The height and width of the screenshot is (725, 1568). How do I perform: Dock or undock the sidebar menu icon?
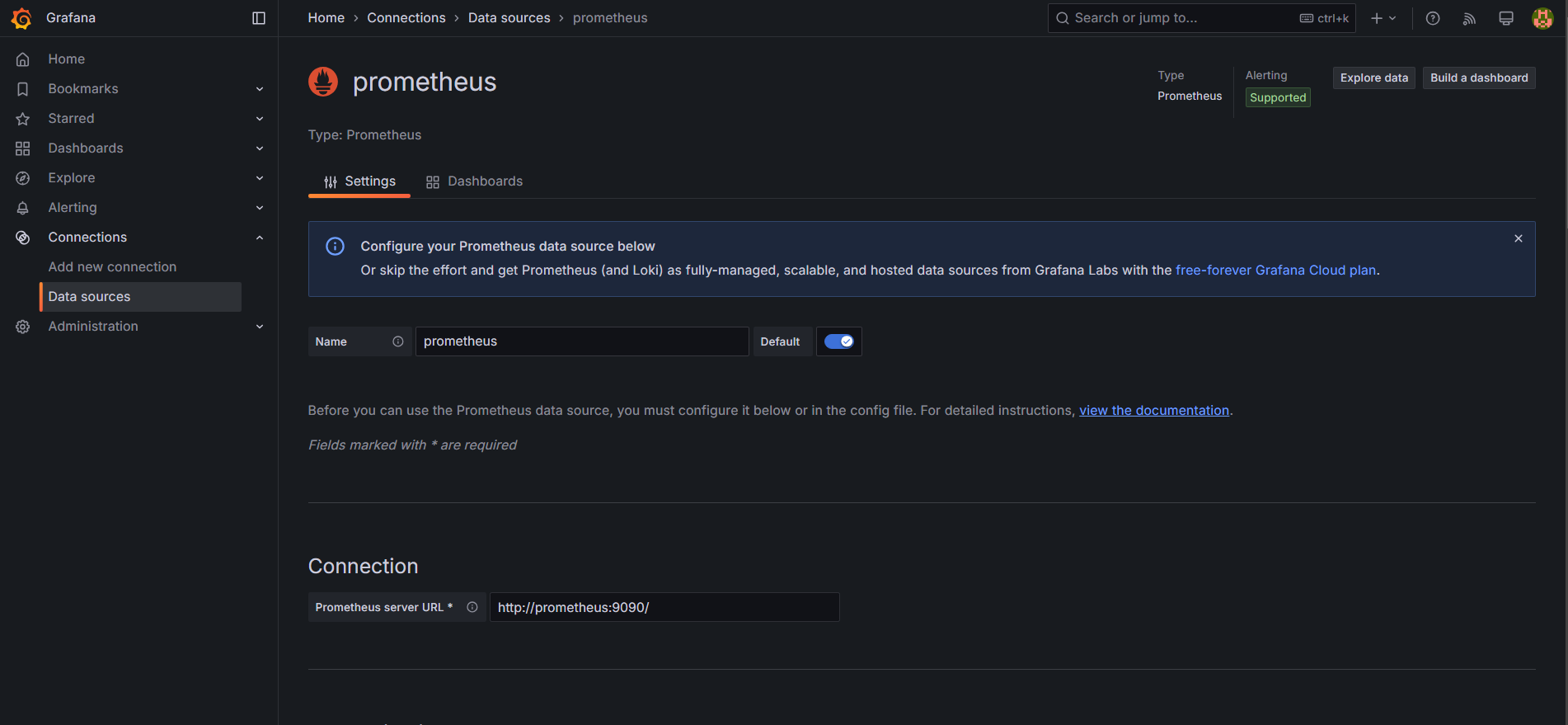(259, 18)
